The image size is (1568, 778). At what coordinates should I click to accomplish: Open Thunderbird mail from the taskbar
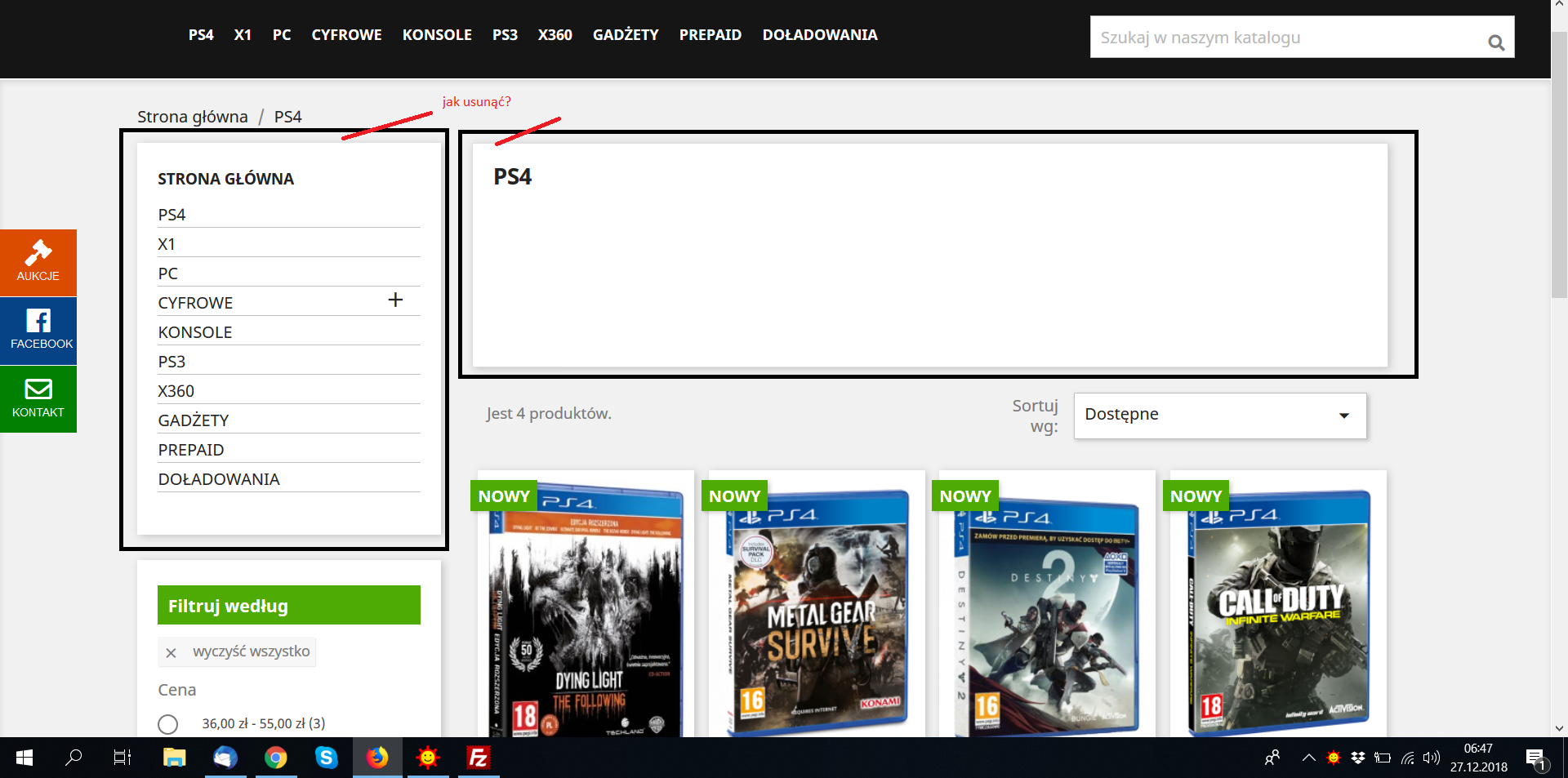click(225, 758)
